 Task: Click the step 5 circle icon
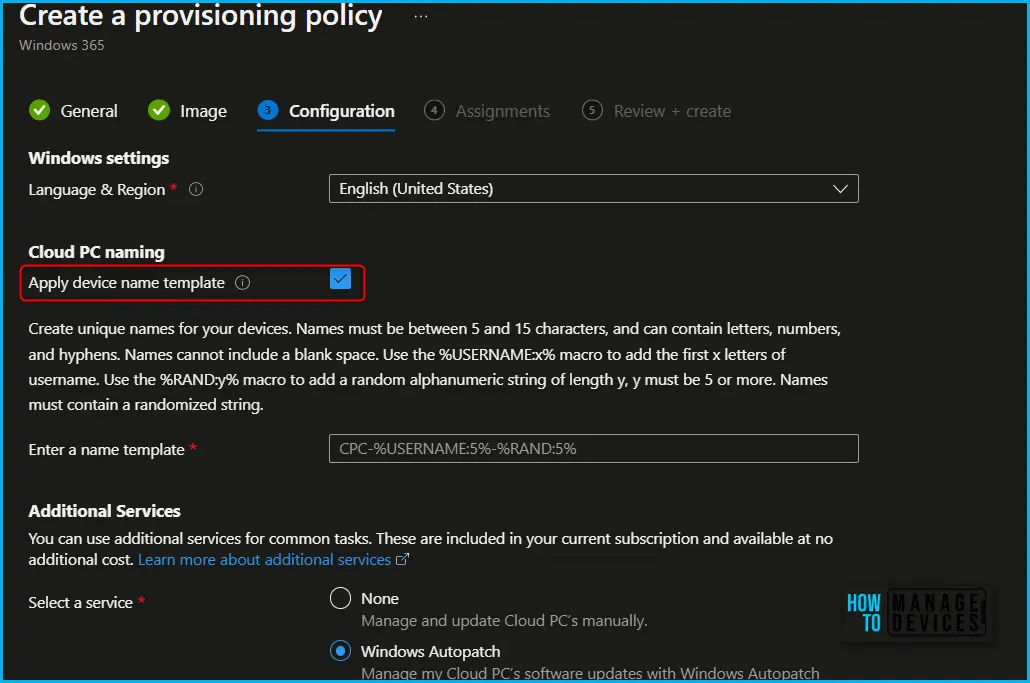pos(592,110)
